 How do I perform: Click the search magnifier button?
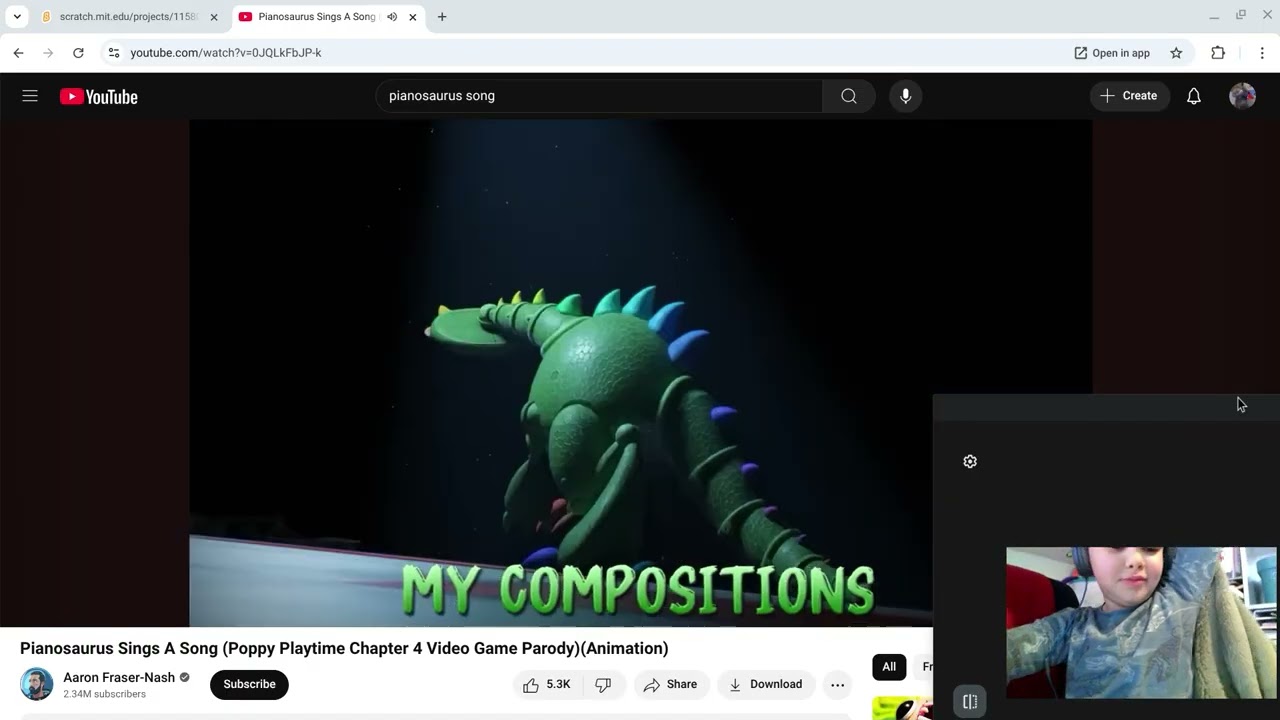[x=848, y=96]
